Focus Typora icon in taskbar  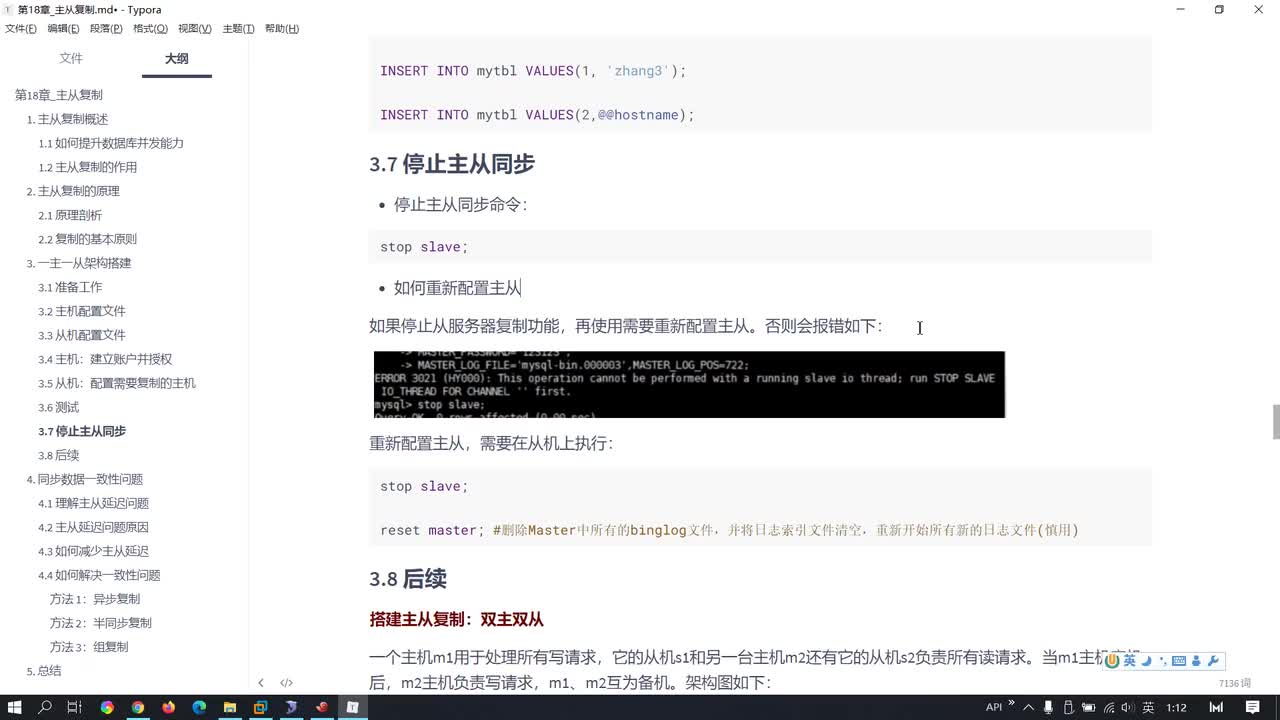(352, 707)
